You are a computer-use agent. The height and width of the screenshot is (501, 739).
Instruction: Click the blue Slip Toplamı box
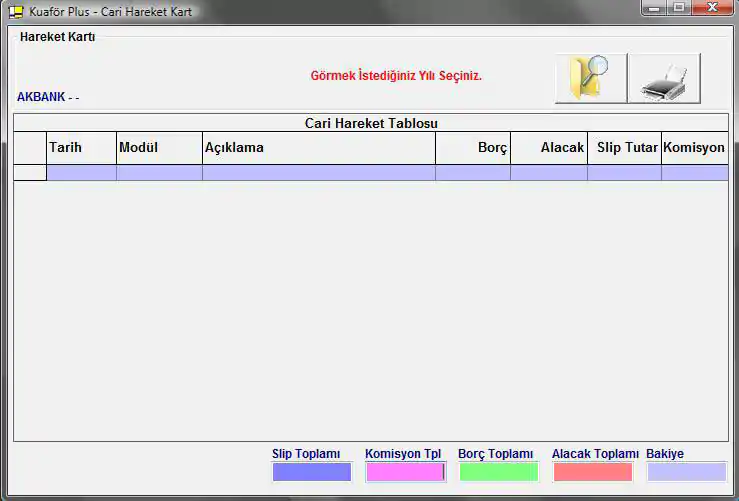pos(312,472)
